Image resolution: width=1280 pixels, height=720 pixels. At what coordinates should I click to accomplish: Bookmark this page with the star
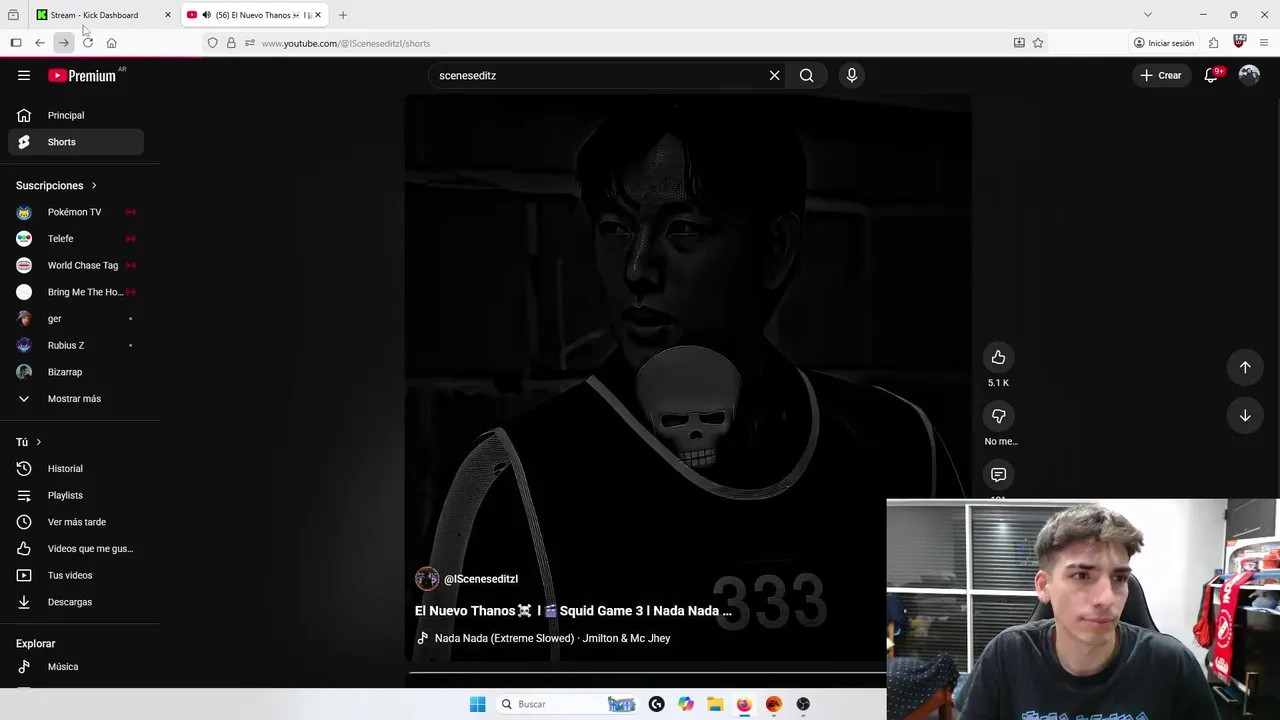pyautogui.click(x=1038, y=43)
